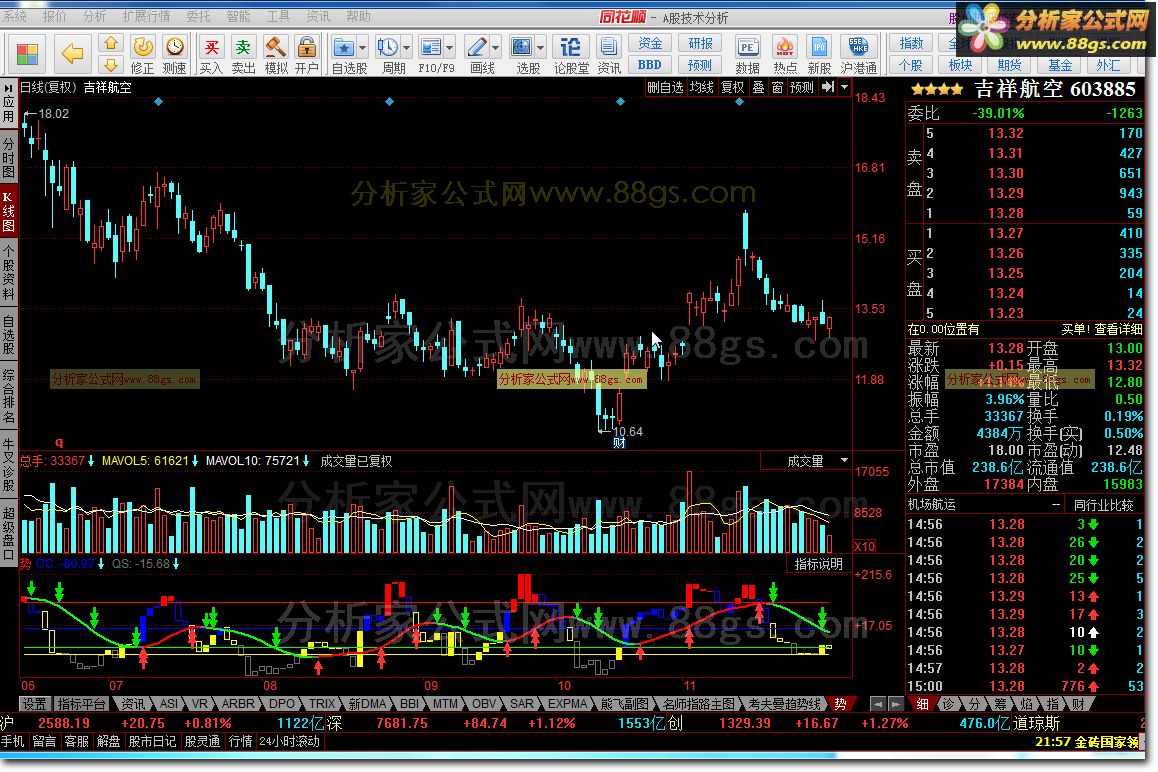Expand dropdown arrow next to 周期
The image size is (1158, 772).
pyautogui.click(x=406, y=48)
